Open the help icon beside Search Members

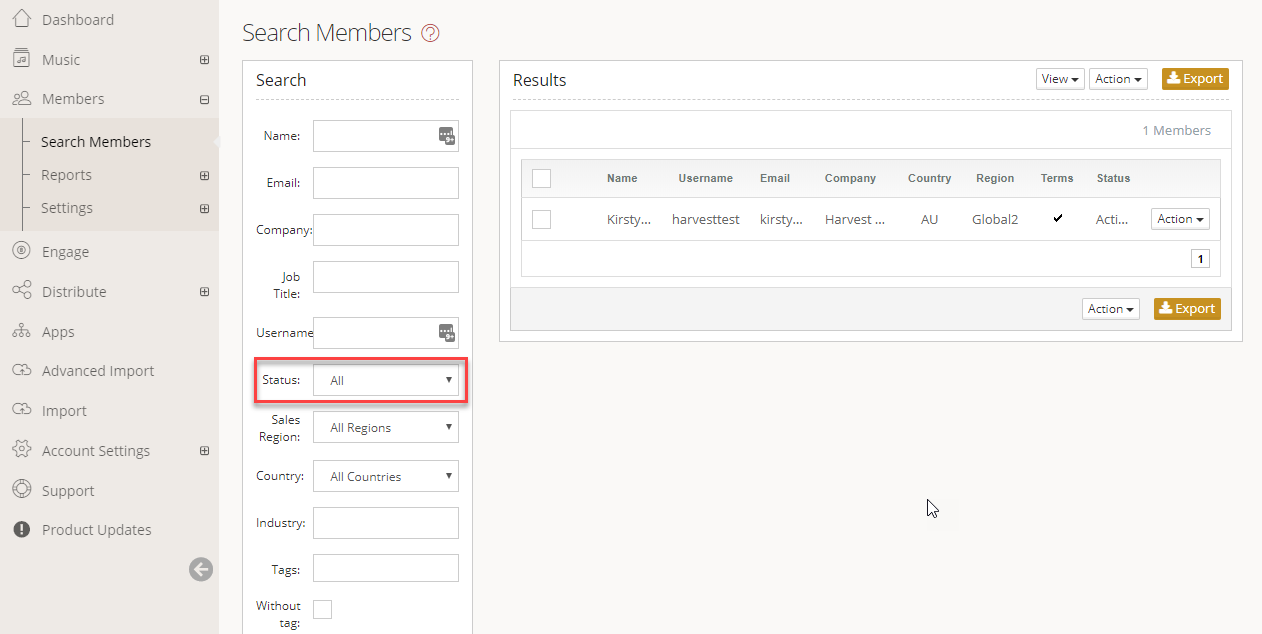click(x=430, y=33)
